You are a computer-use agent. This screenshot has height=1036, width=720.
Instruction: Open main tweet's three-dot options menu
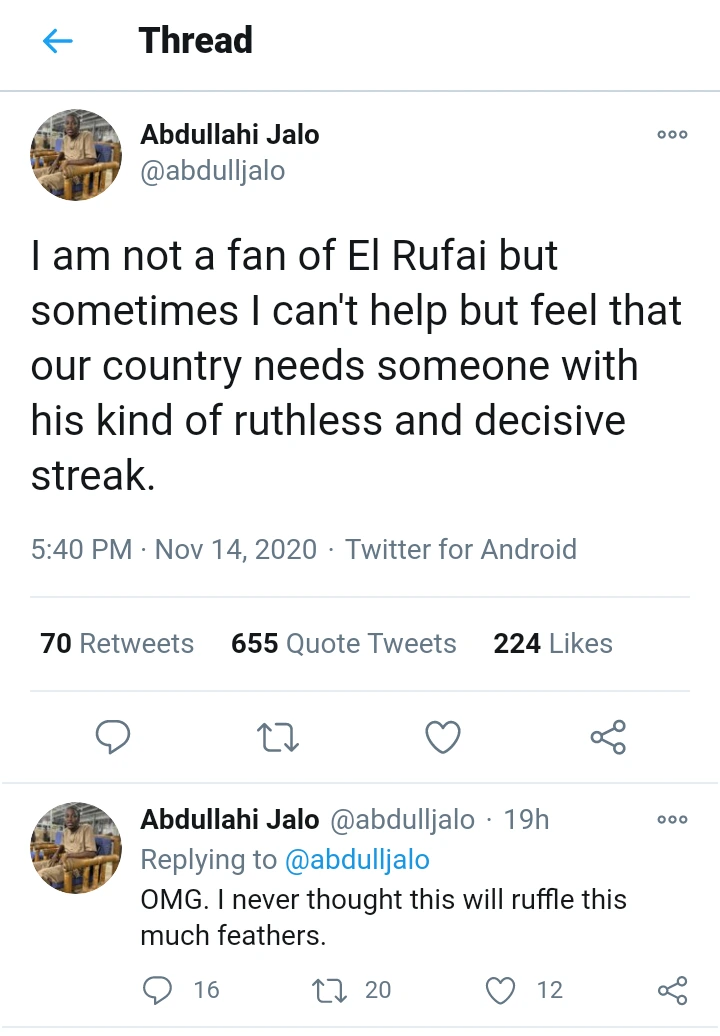pos(672,135)
